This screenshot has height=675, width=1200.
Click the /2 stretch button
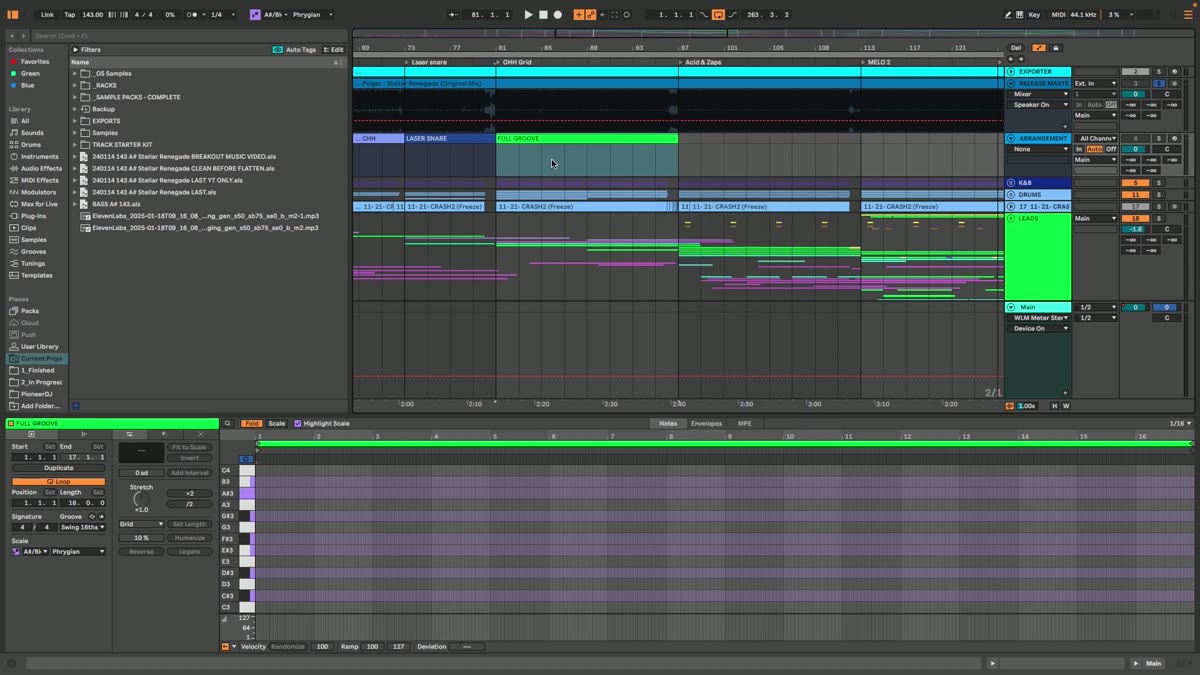[190, 504]
